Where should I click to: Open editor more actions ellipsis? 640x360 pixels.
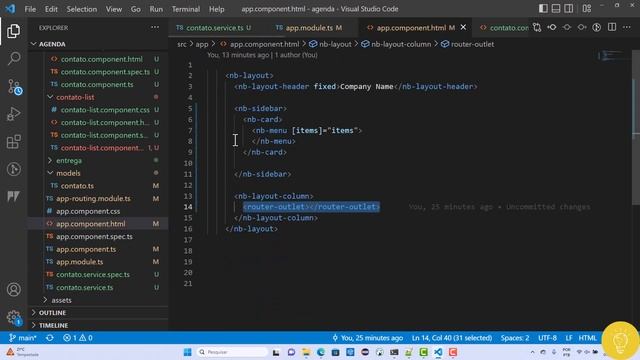point(627,27)
